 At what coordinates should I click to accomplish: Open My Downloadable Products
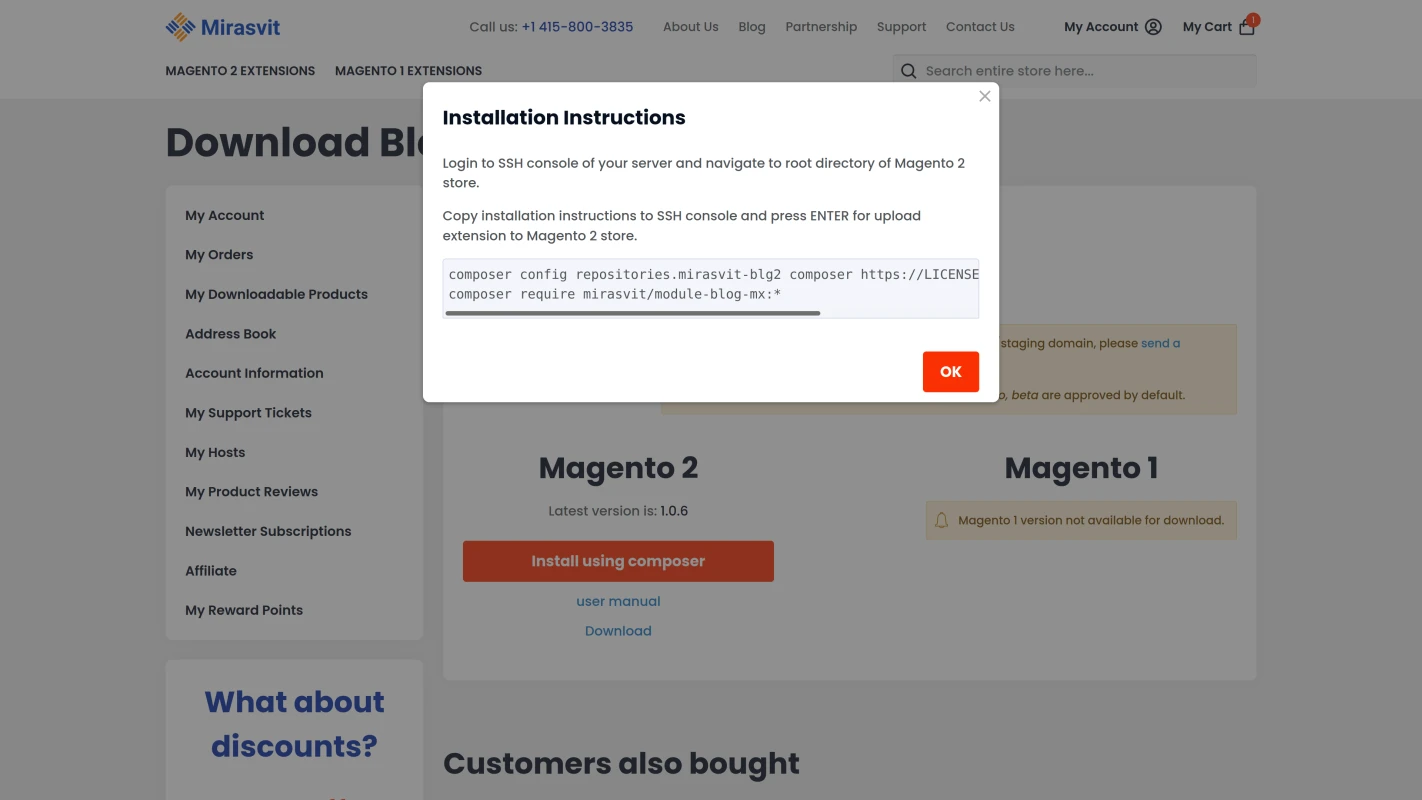[x=276, y=294]
